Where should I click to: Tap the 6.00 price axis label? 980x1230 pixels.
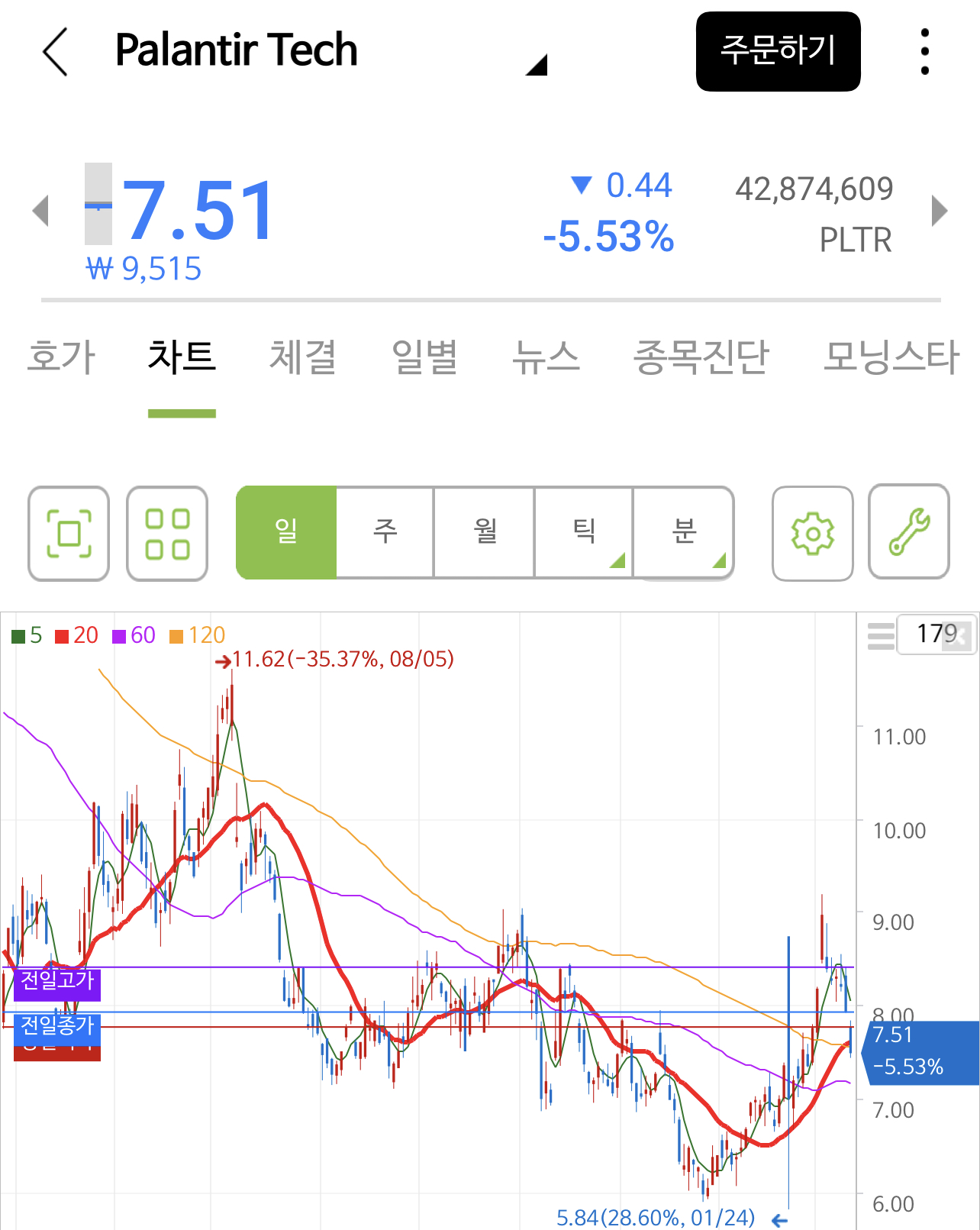pos(893,1204)
